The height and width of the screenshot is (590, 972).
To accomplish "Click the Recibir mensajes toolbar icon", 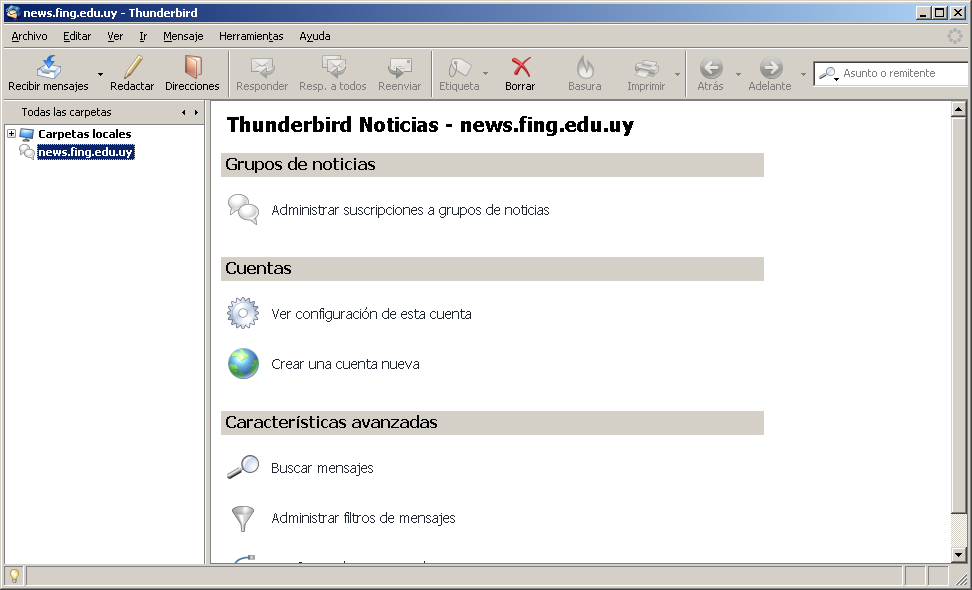I will (48, 67).
